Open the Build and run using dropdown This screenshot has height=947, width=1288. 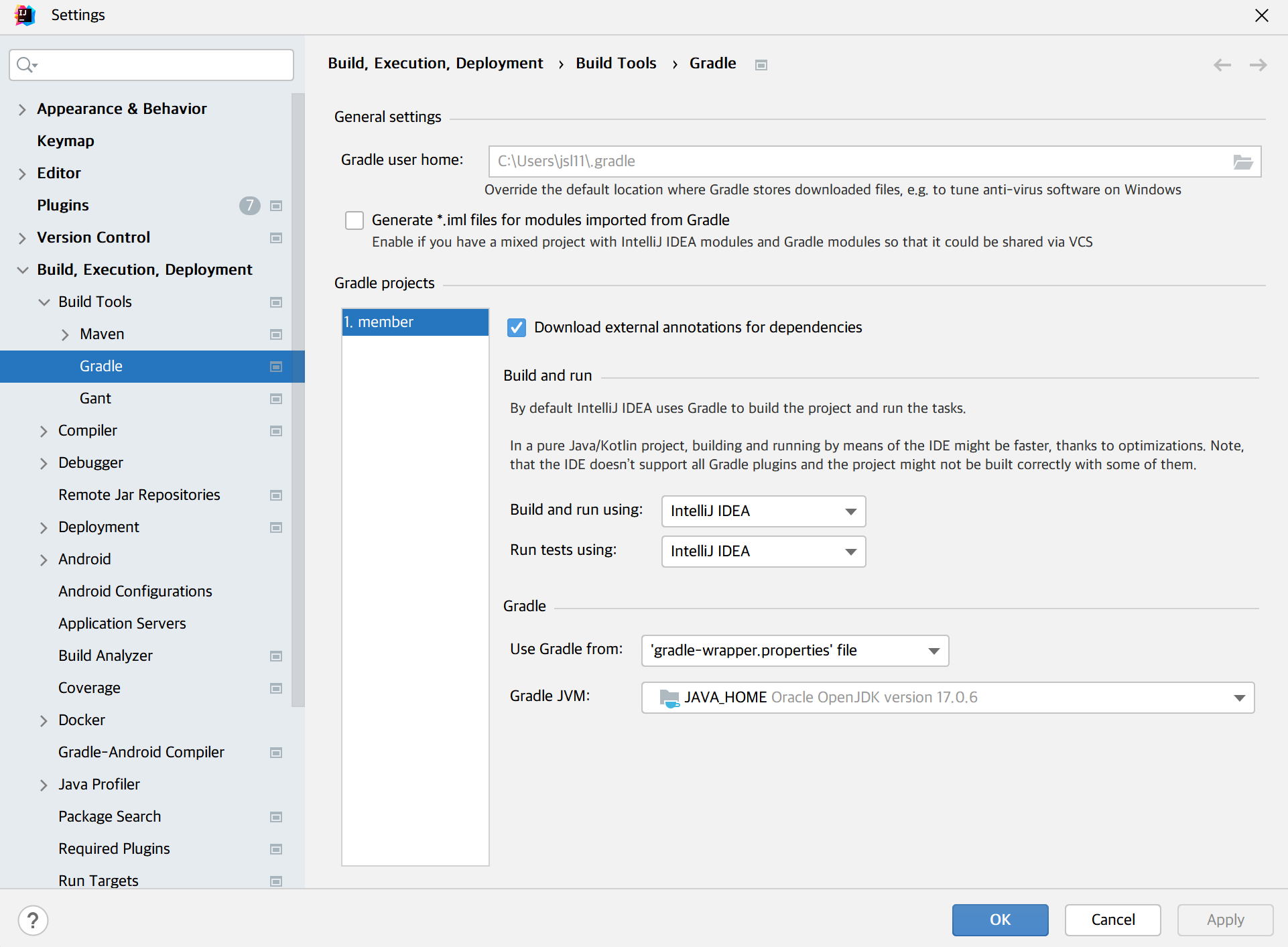[x=763, y=511]
